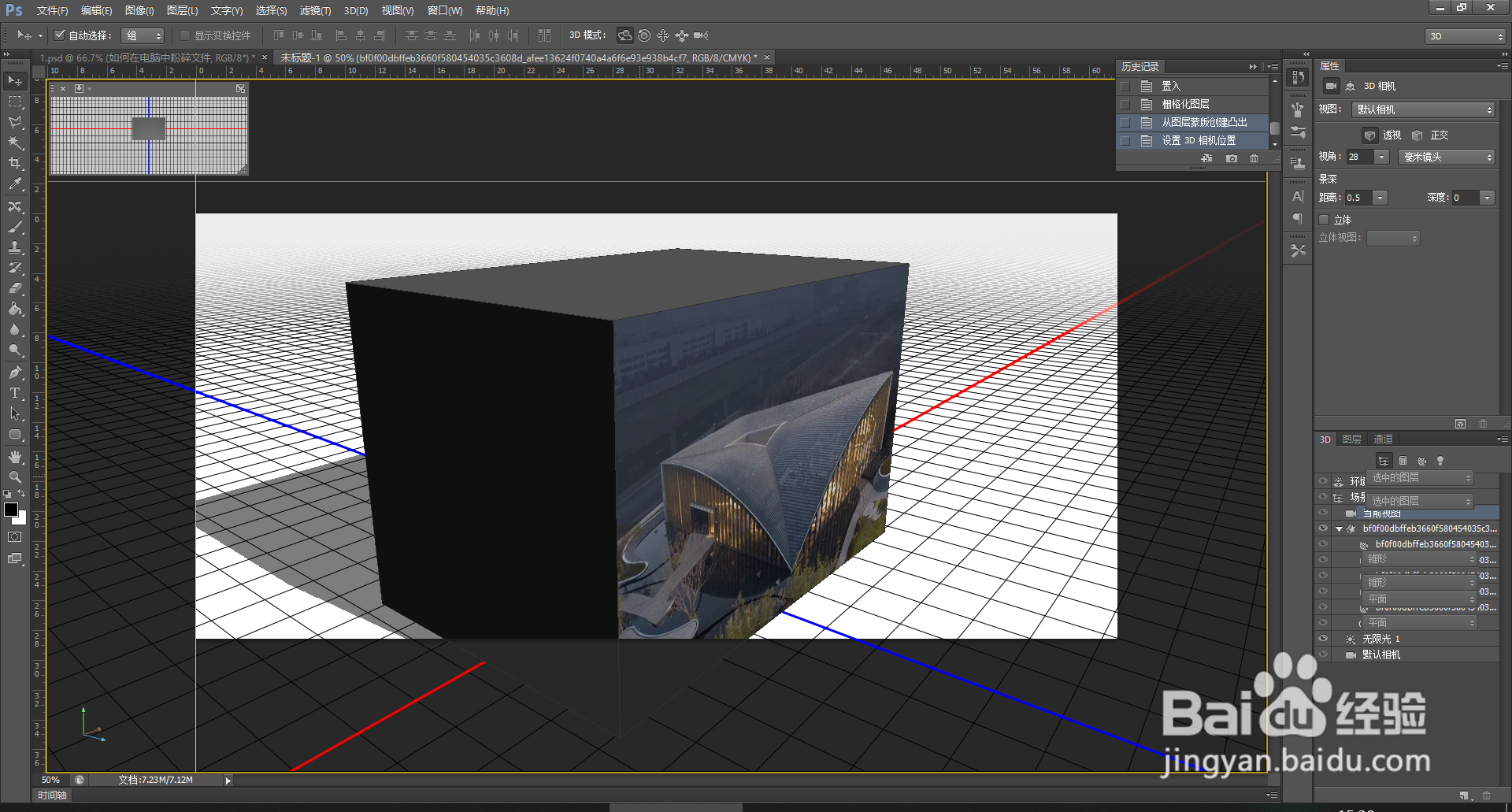Hide the 无限光 1 light layer
Image resolution: width=1512 pixels, height=812 pixels.
[x=1323, y=639]
